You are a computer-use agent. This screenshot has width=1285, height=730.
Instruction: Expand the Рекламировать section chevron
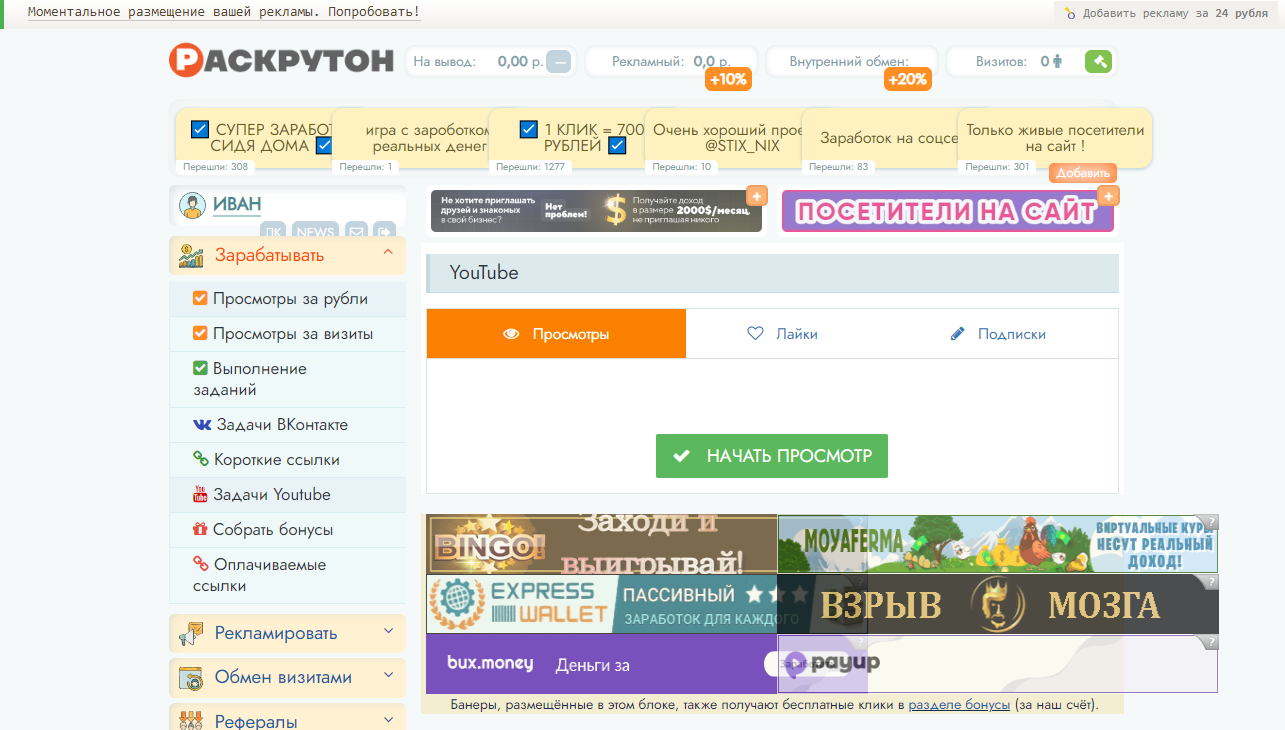click(x=389, y=632)
